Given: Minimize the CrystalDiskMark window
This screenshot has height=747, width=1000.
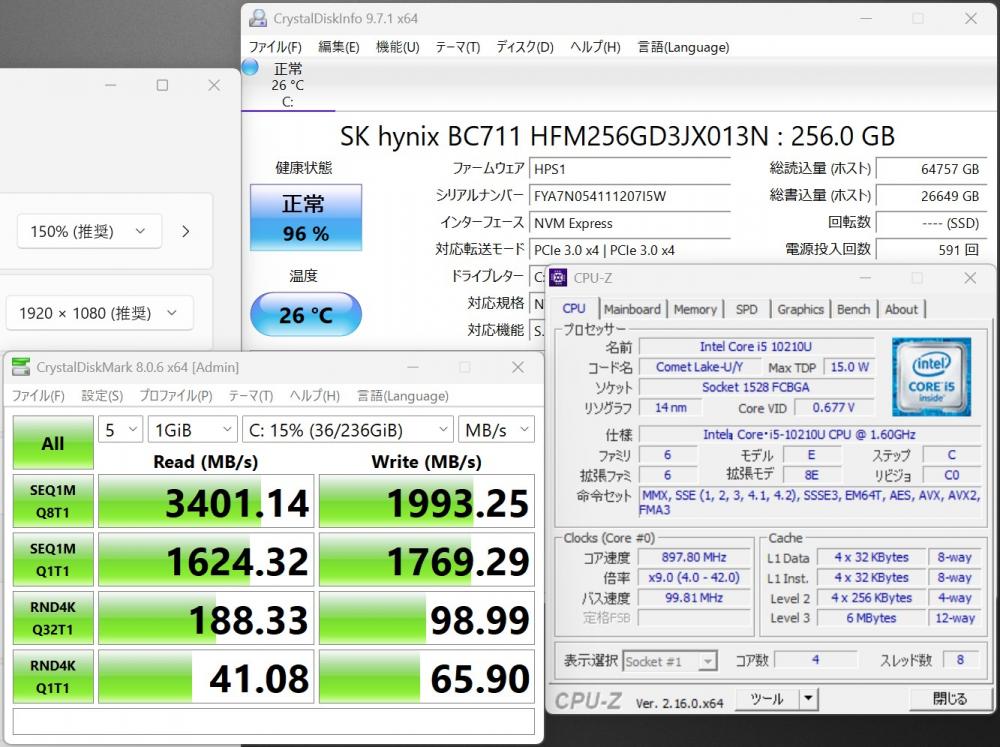Looking at the screenshot, I should [x=410, y=367].
